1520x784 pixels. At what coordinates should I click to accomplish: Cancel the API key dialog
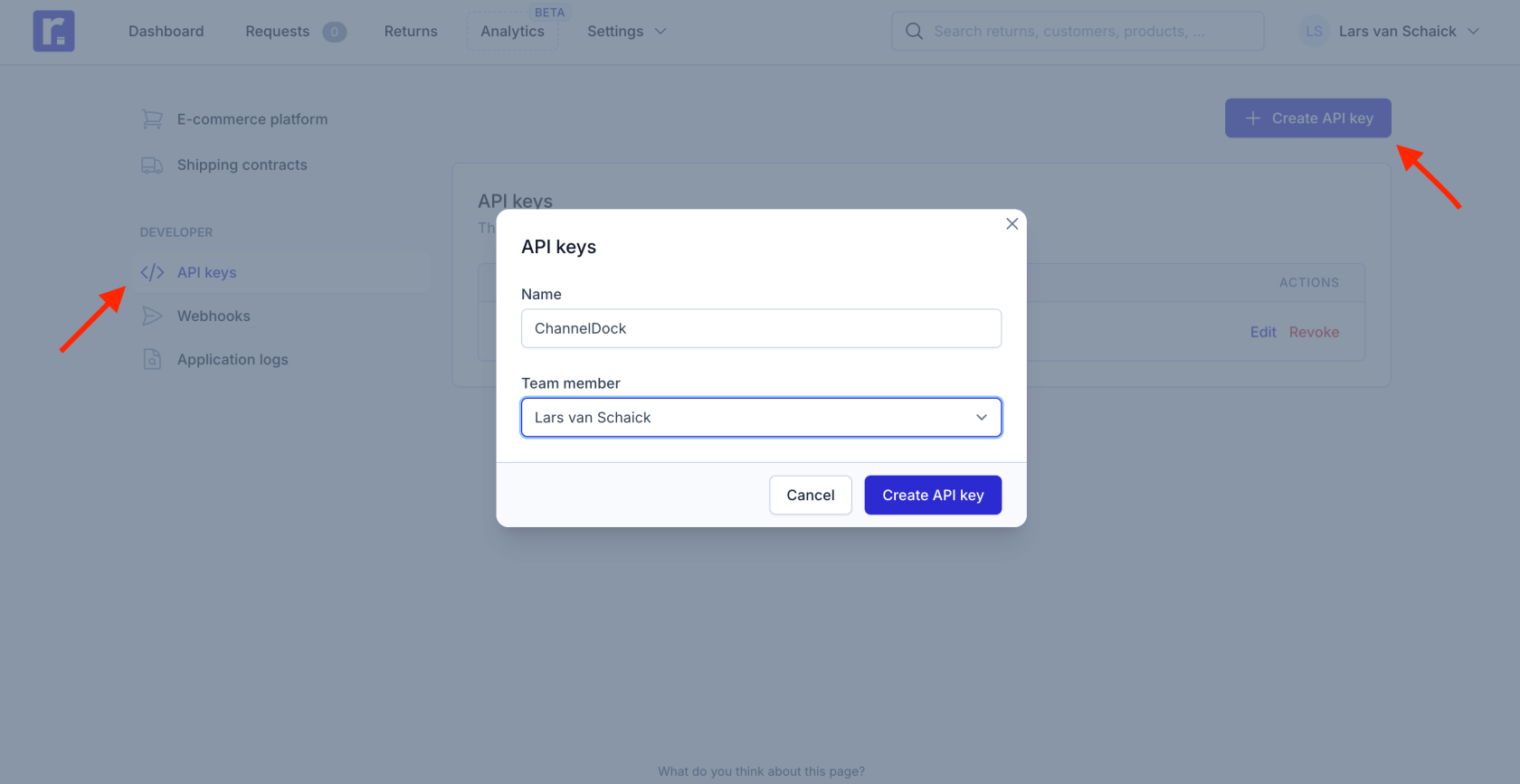[811, 496]
